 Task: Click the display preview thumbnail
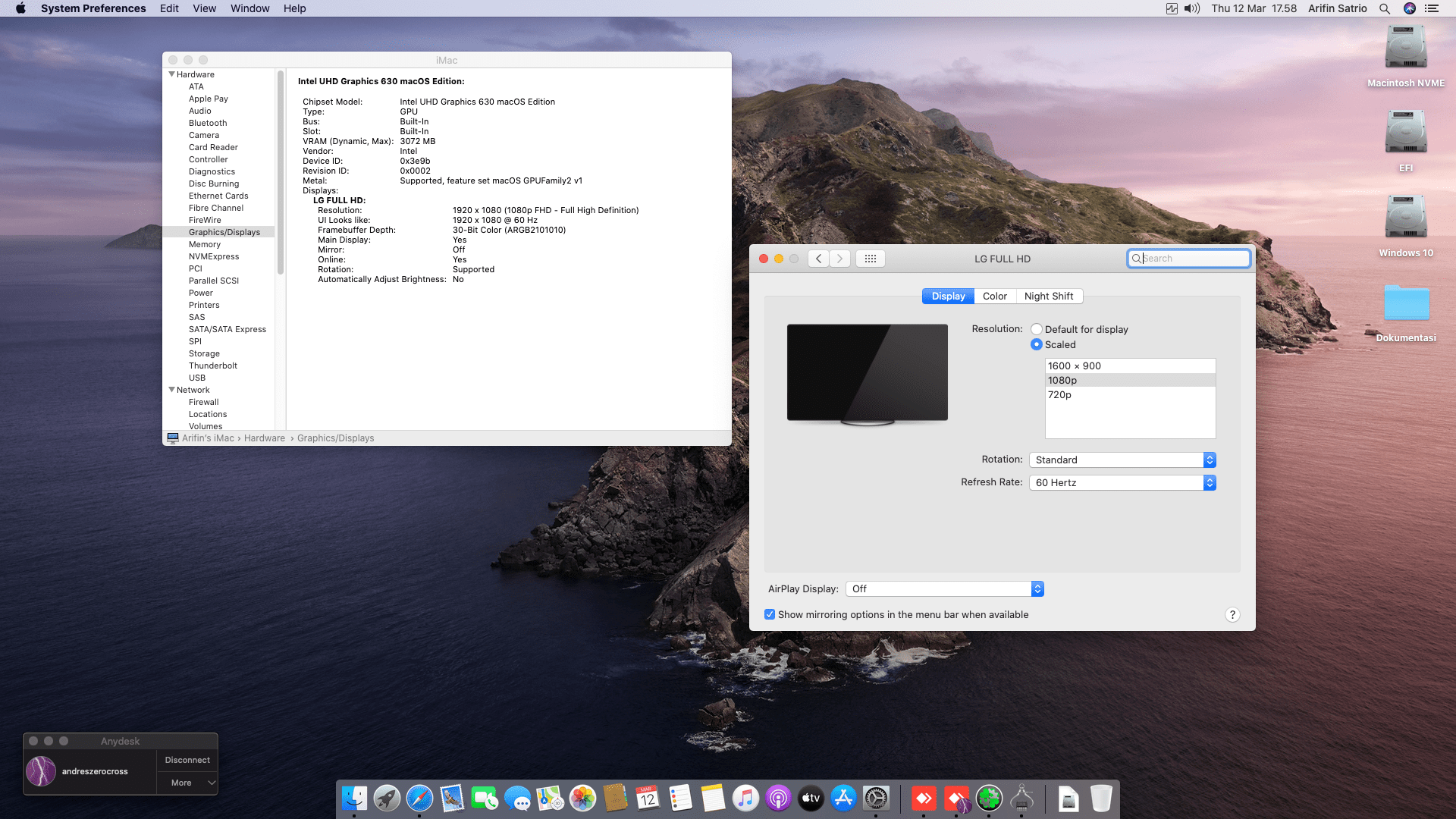click(868, 374)
